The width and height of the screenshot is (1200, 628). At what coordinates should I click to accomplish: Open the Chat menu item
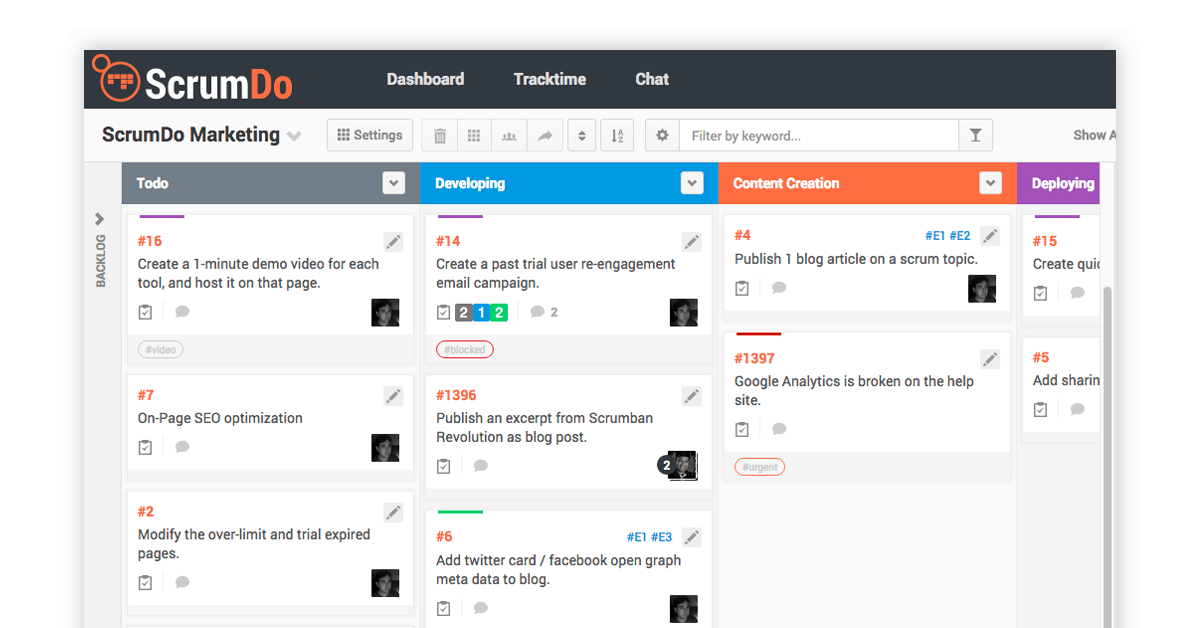pyautogui.click(x=652, y=79)
